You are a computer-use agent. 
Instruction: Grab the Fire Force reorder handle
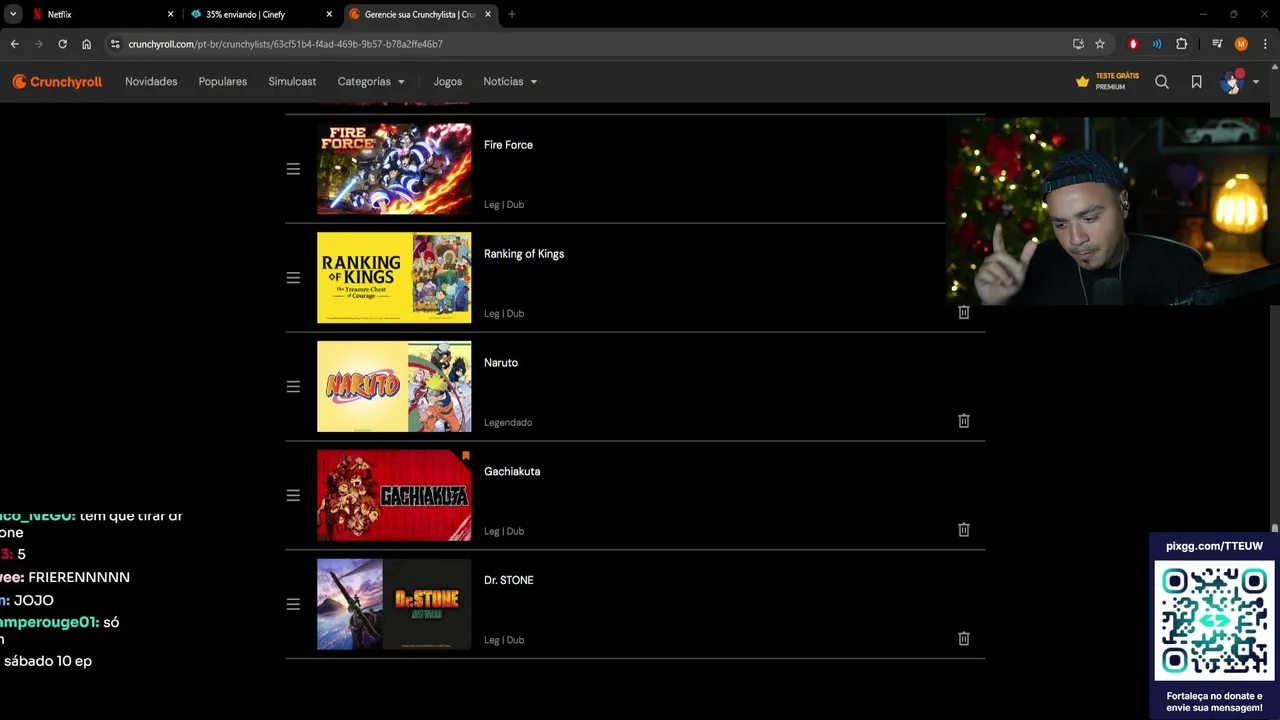click(x=293, y=169)
